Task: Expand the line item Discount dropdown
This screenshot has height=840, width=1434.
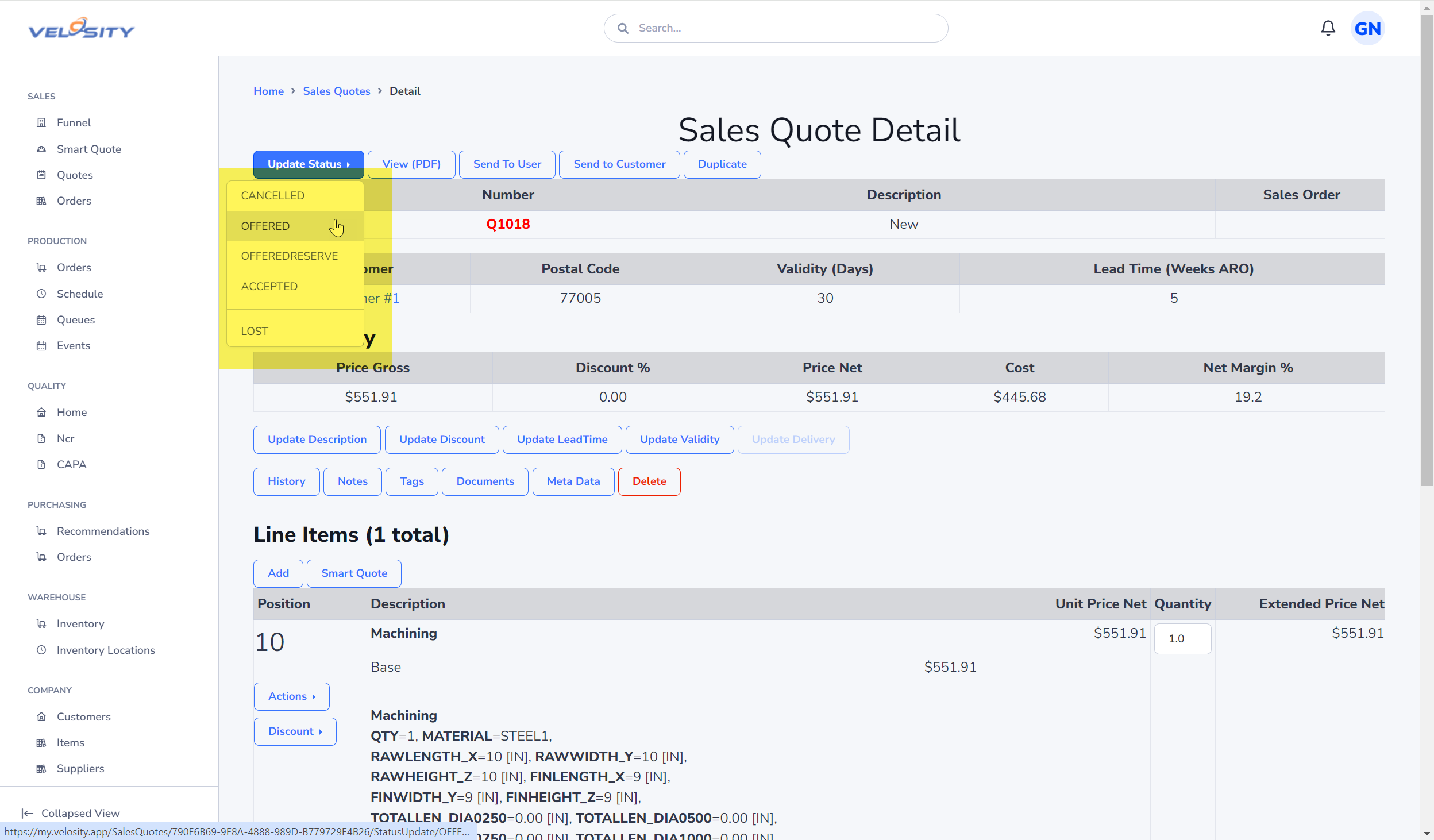Action: [x=295, y=731]
